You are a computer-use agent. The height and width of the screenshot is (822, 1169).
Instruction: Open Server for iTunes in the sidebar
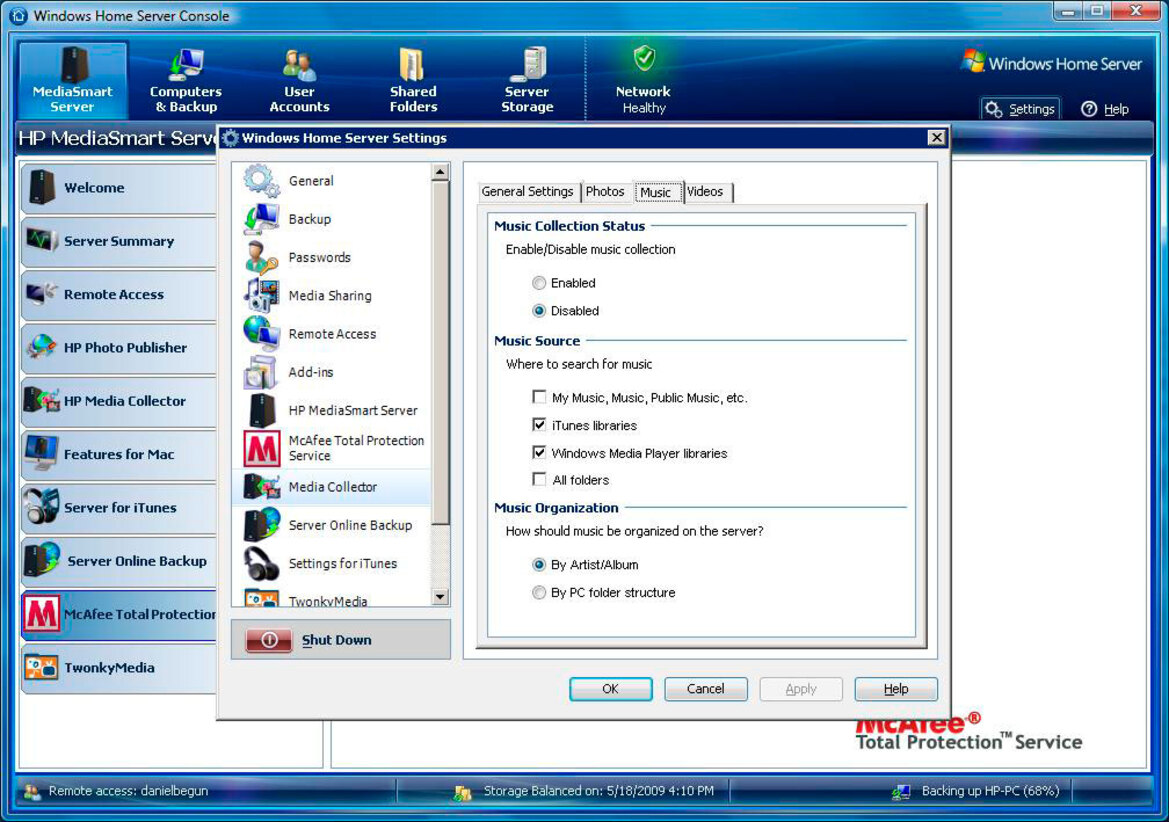[x=119, y=508]
